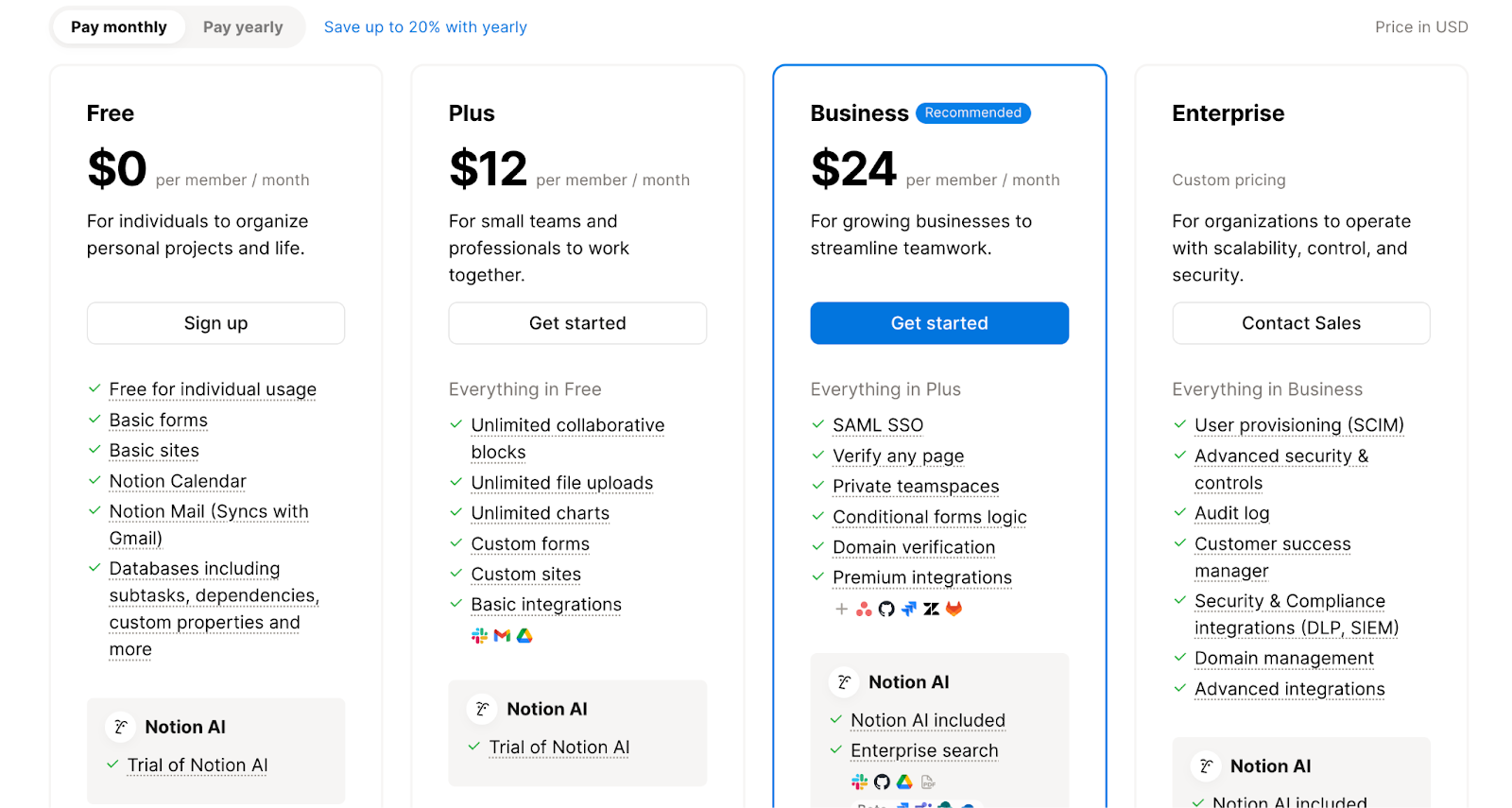This screenshot has width=1512, height=808.
Task: Switch billing to Pay yearly
Action: point(243,27)
